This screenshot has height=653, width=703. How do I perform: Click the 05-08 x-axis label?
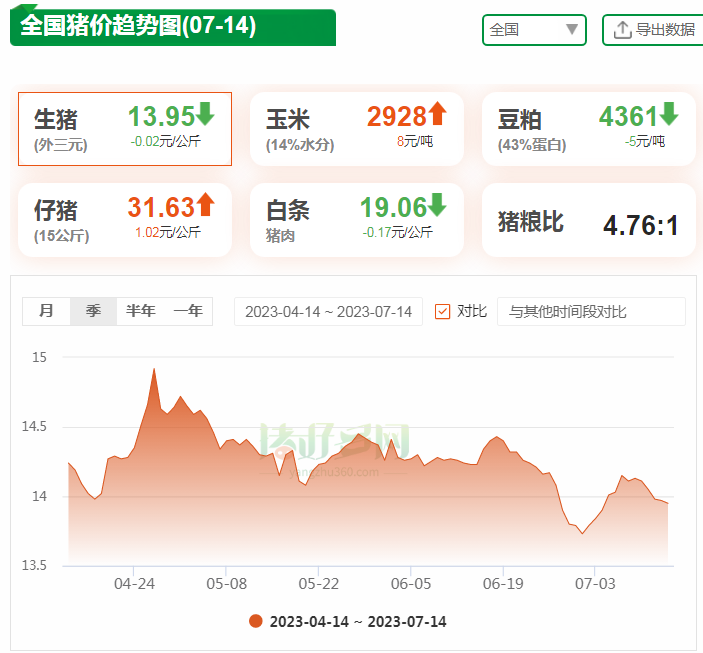226,583
